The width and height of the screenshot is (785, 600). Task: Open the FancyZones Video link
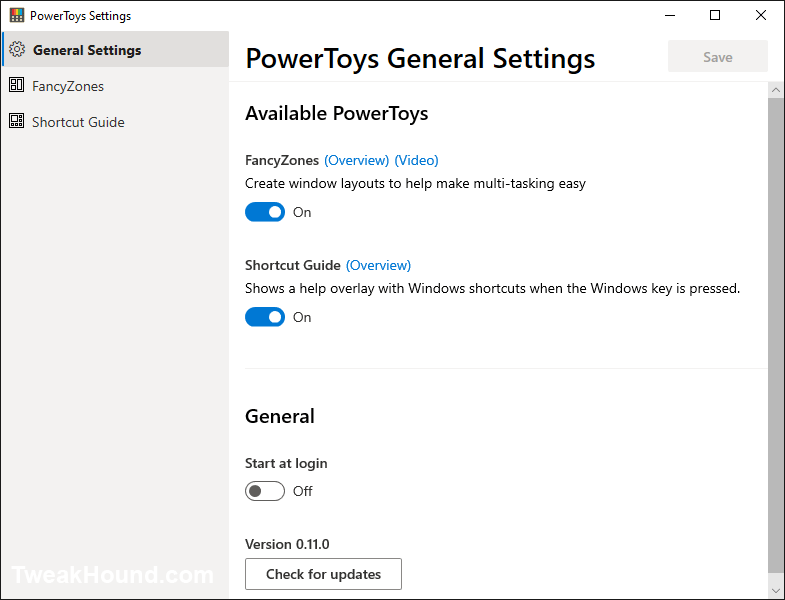click(417, 160)
